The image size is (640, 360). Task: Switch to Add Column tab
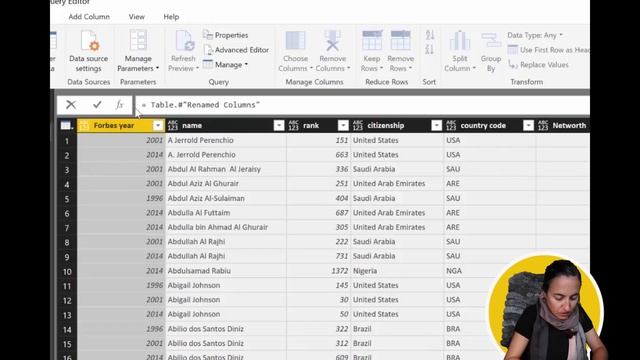[x=89, y=17]
